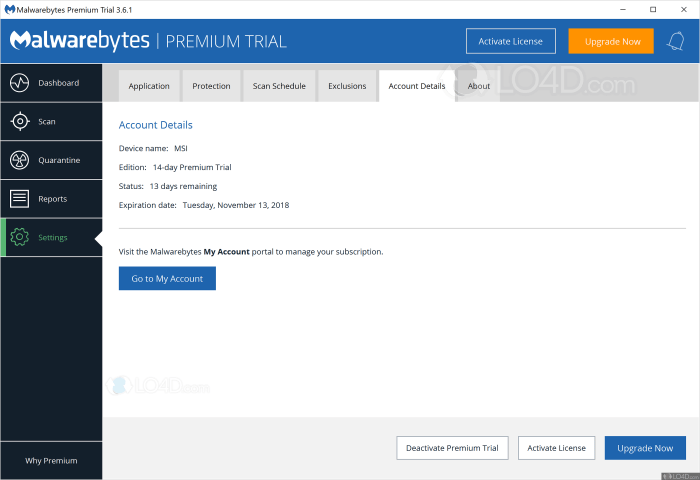The image size is (700, 480).
Task: Maximize the Malwarebytes window
Action: click(653, 9)
